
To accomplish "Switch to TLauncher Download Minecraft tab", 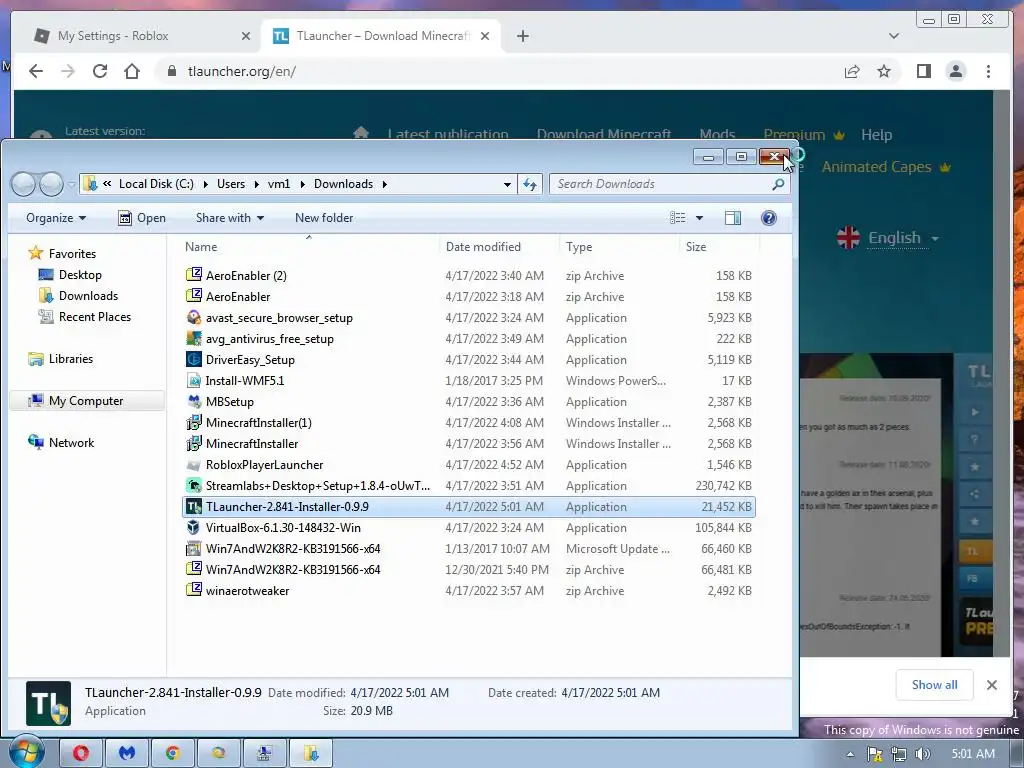I will [x=383, y=36].
